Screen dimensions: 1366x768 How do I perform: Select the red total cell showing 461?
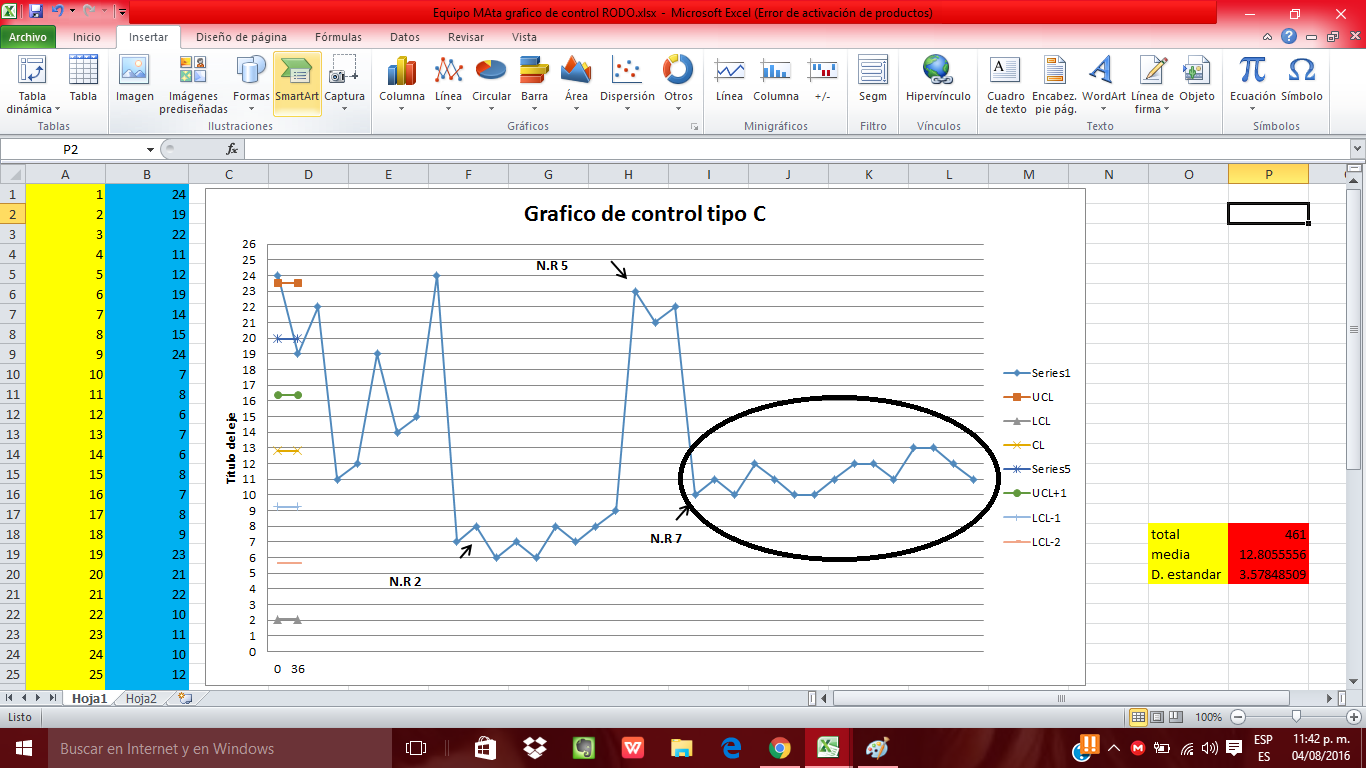[1267, 534]
